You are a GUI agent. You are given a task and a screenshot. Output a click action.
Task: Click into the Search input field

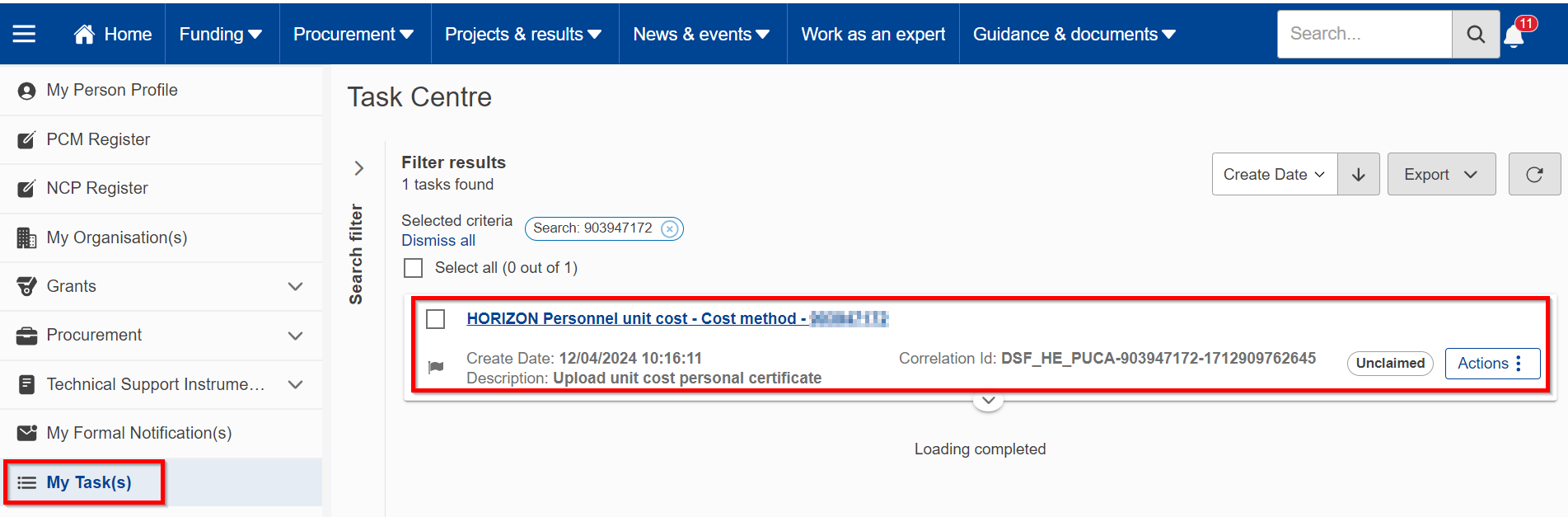click(x=1364, y=34)
